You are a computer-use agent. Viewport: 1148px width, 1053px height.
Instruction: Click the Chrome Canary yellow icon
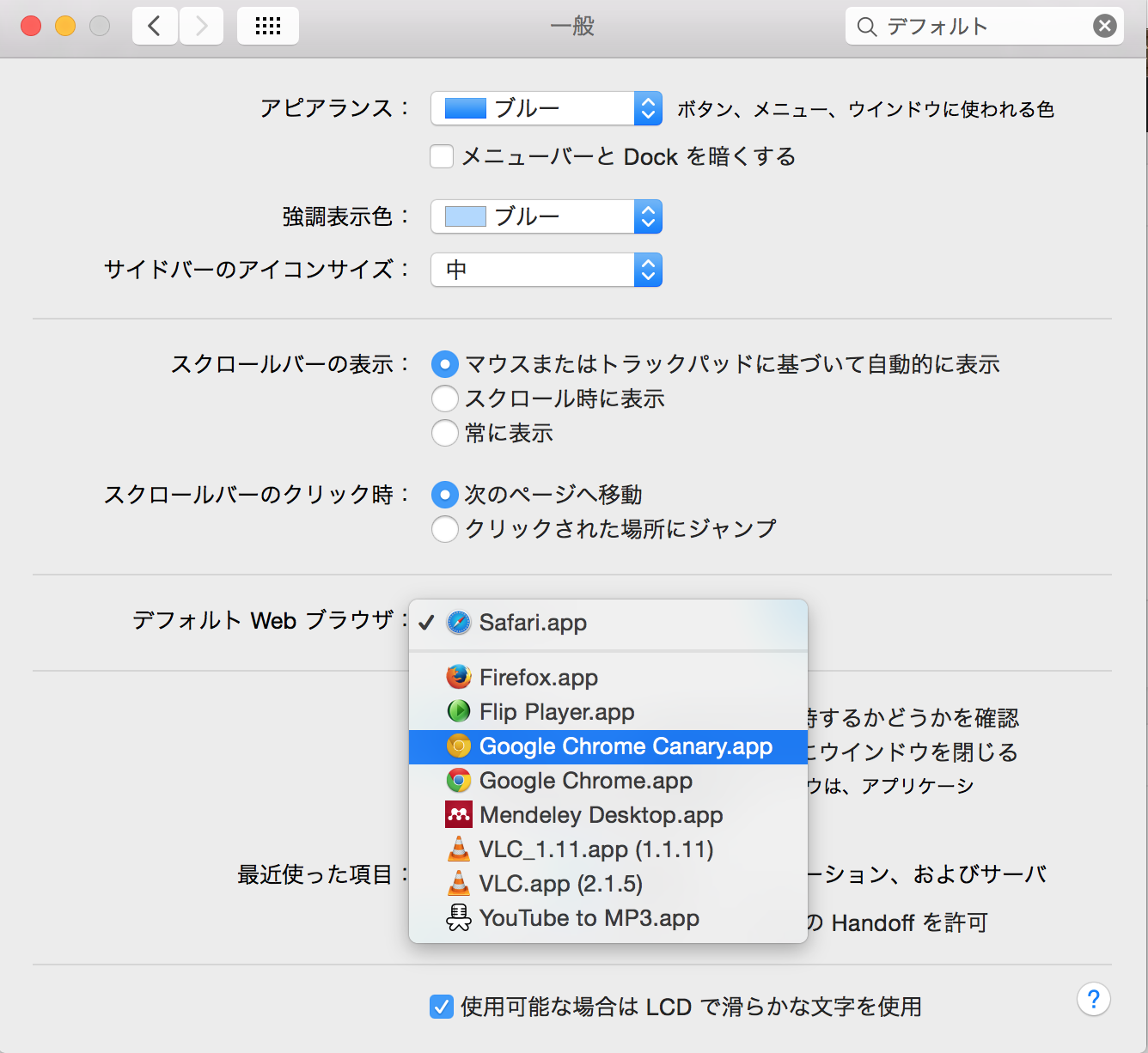459,746
